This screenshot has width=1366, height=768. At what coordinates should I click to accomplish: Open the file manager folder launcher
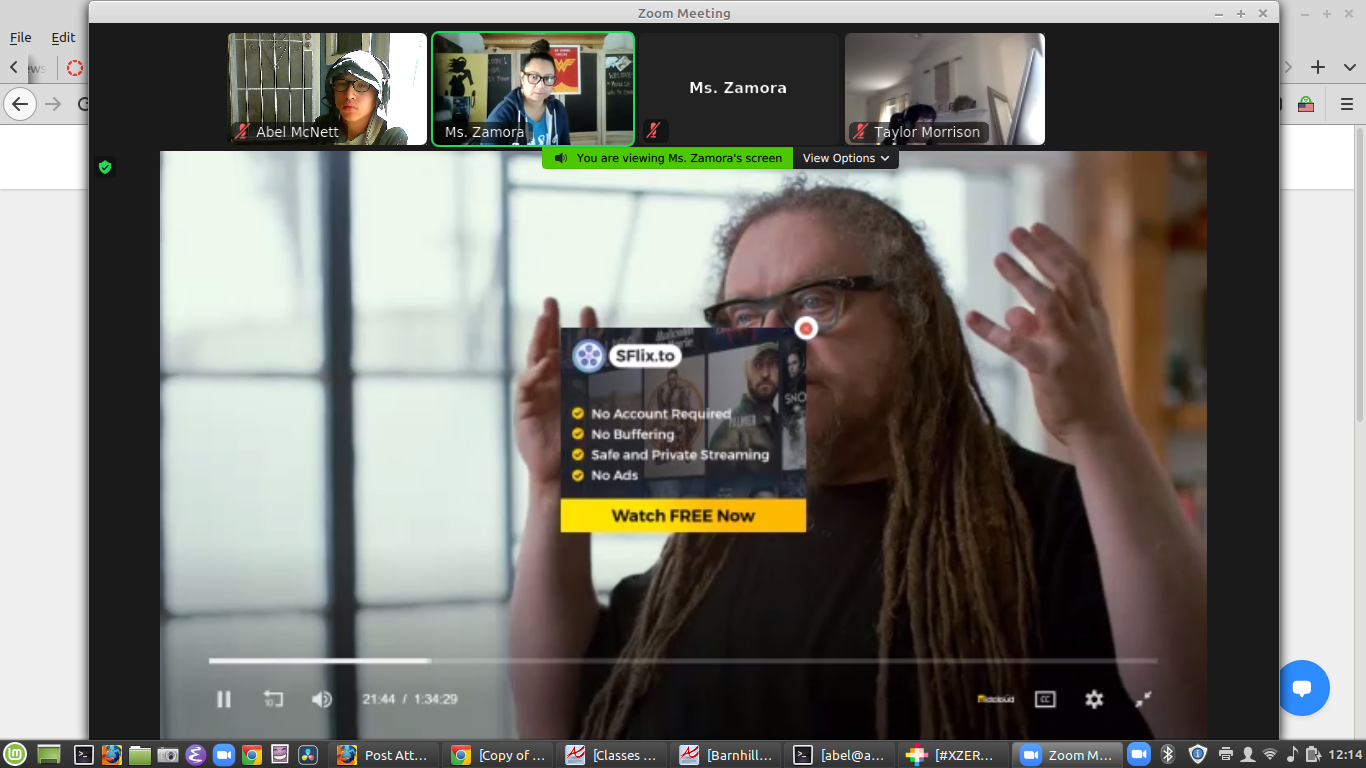[140, 755]
